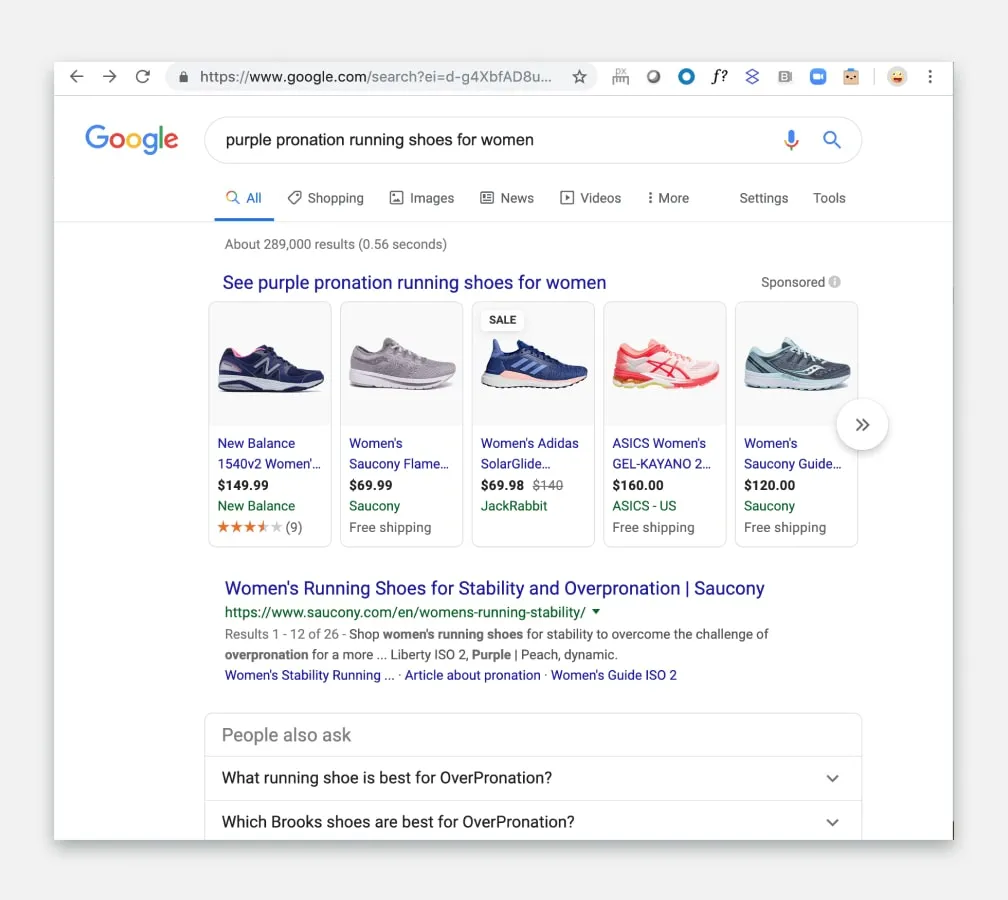Go back with the browser back arrow
Screen dimensions: 1008x900
(x=76, y=76)
